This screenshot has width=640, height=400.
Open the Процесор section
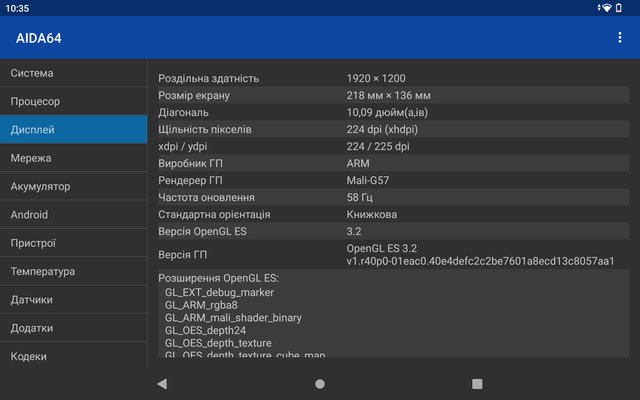tap(73, 101)
